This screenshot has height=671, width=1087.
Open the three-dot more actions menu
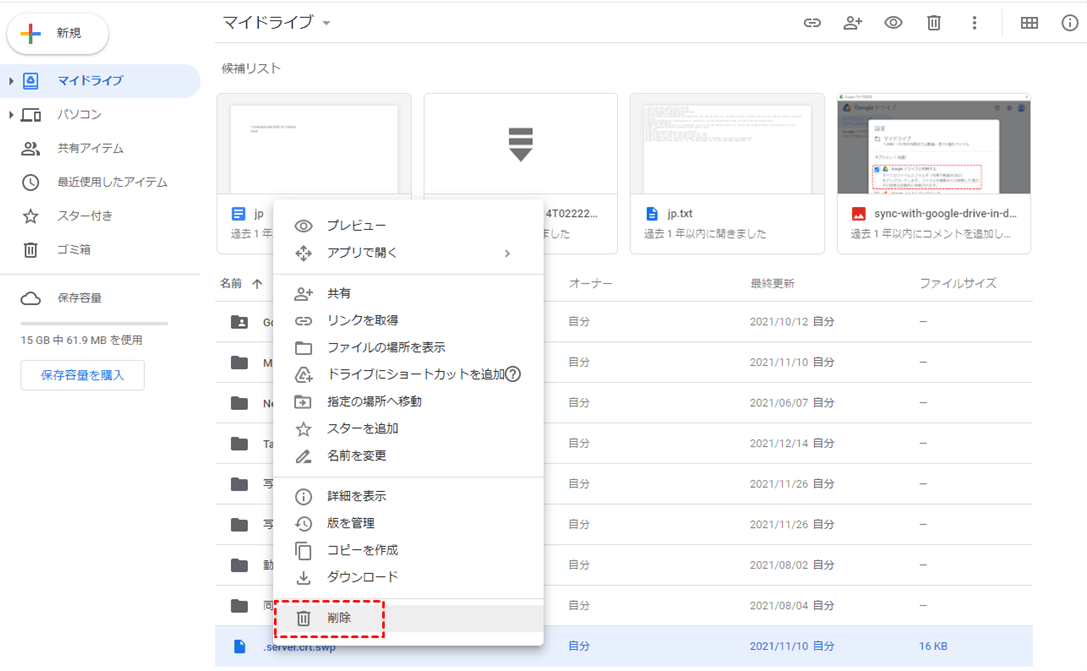click(974, 23)
